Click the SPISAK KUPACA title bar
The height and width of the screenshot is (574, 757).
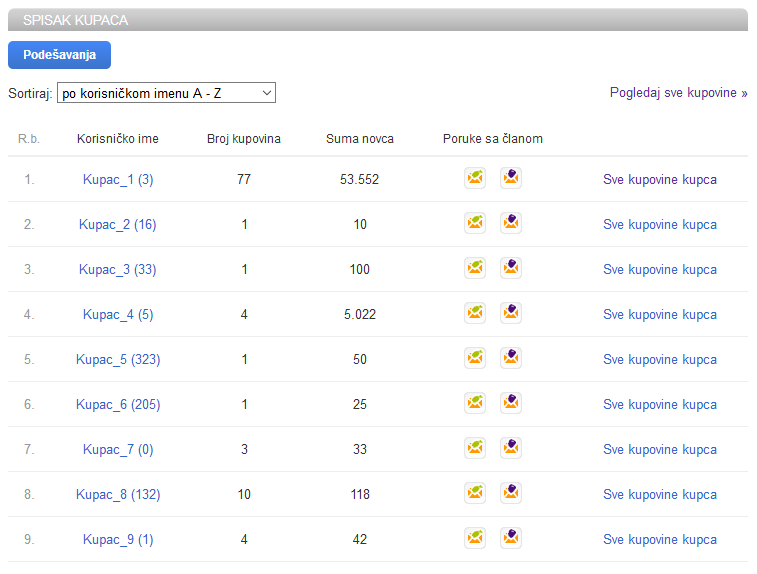(x=378, y=20)
